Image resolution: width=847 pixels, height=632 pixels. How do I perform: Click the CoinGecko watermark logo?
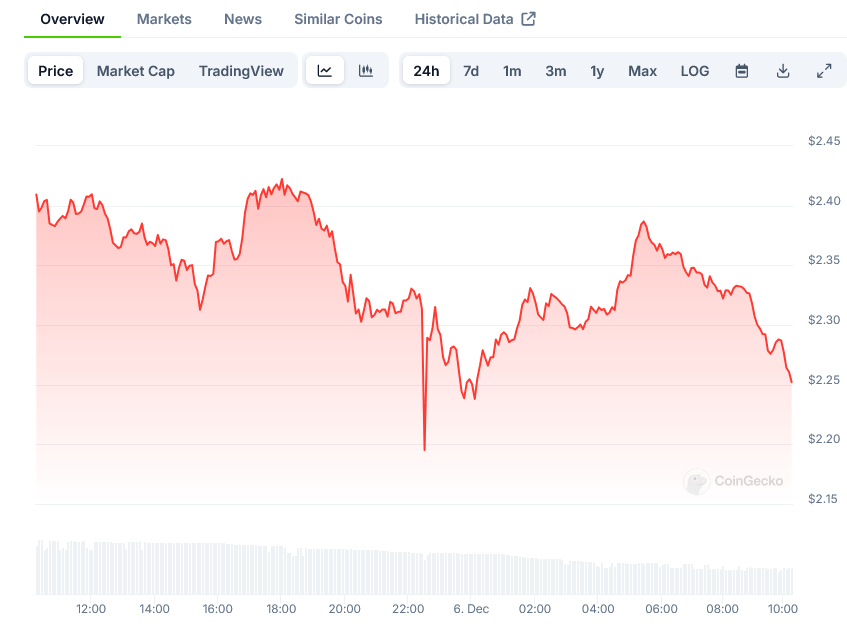[x=697, y=482]
